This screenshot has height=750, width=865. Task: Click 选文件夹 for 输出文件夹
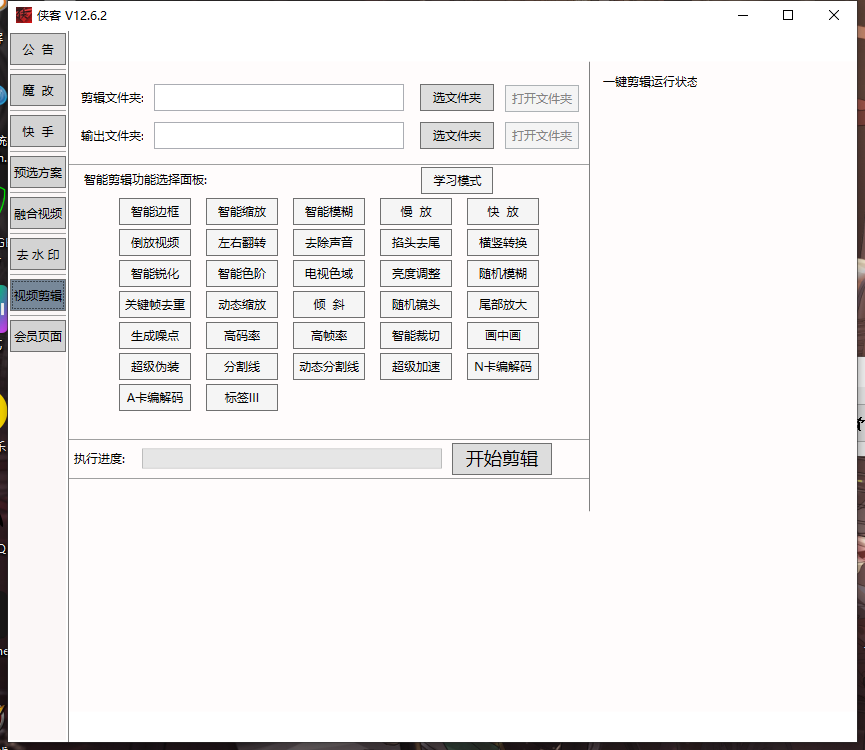(x=457, y=136)
